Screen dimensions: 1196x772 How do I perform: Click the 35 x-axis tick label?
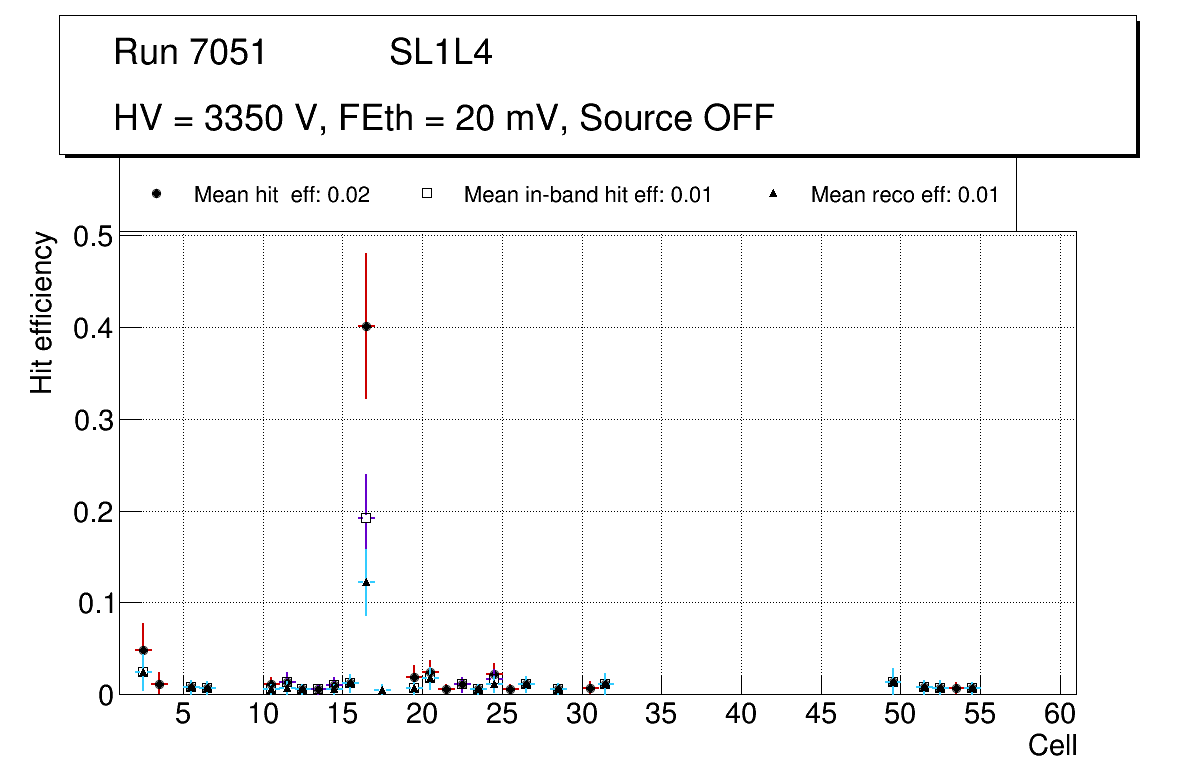pyautogui.click(x=661, y=715)
